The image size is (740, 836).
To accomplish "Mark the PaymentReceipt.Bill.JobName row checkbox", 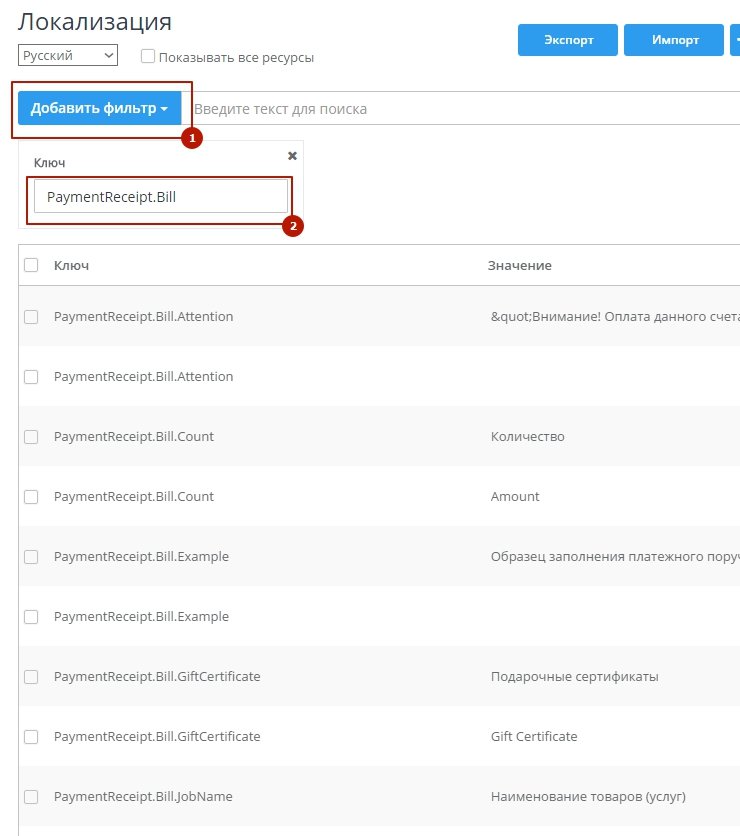I will (31, 797).
